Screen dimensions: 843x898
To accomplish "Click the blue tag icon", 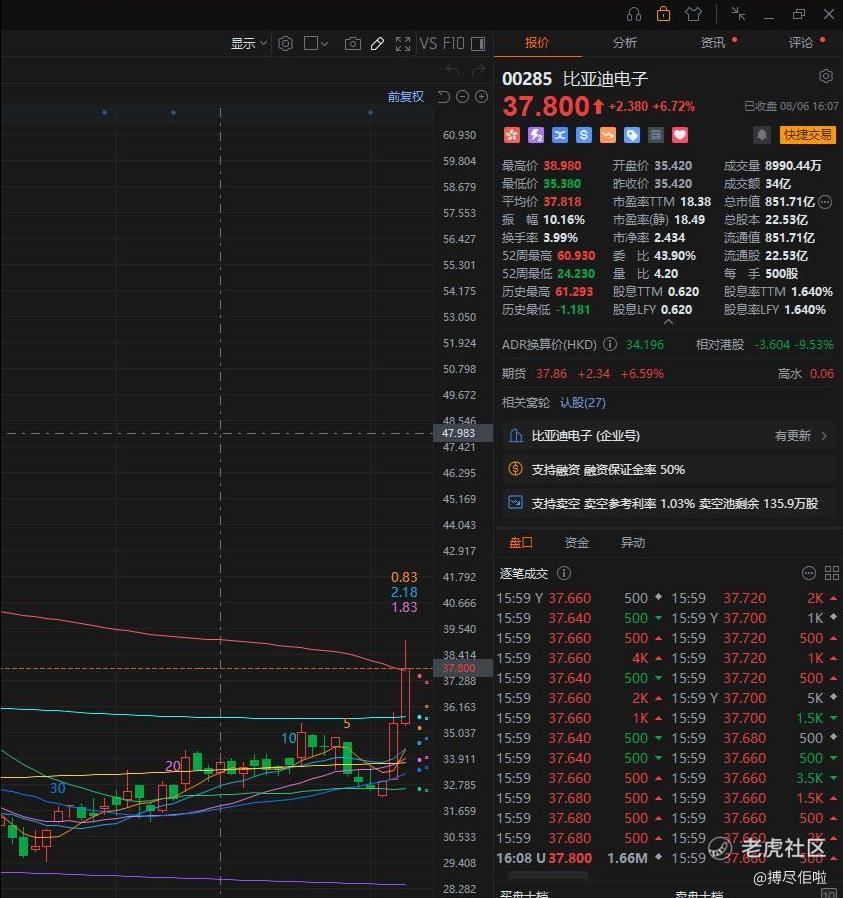I will pyautogui.click(x=632, y=135).
